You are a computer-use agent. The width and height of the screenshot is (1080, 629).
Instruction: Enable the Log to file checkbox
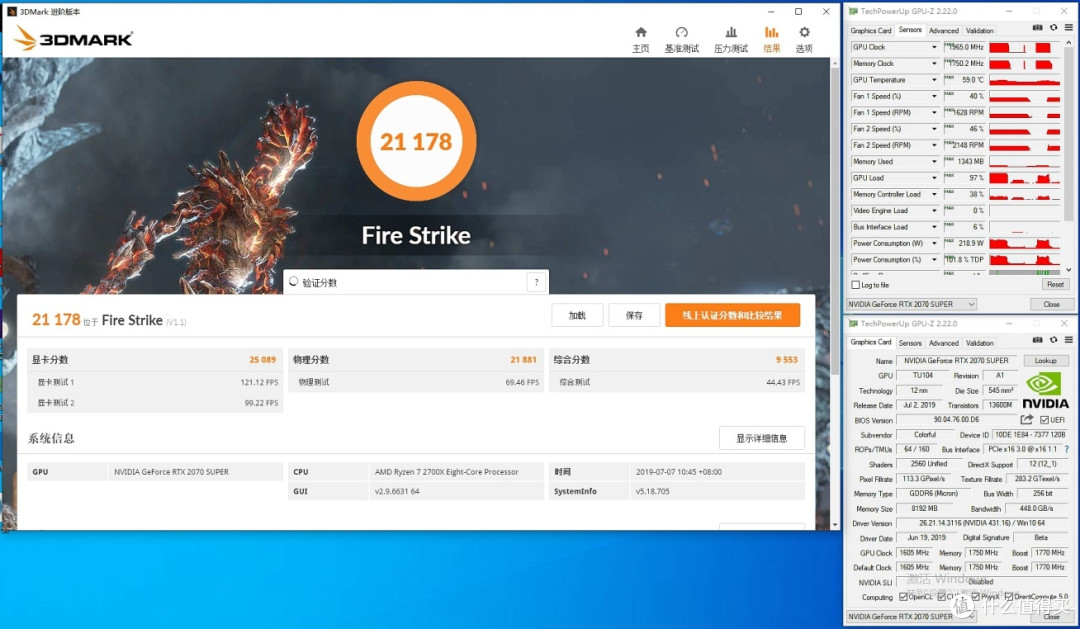pyautogui.click(x=856, y=285)
